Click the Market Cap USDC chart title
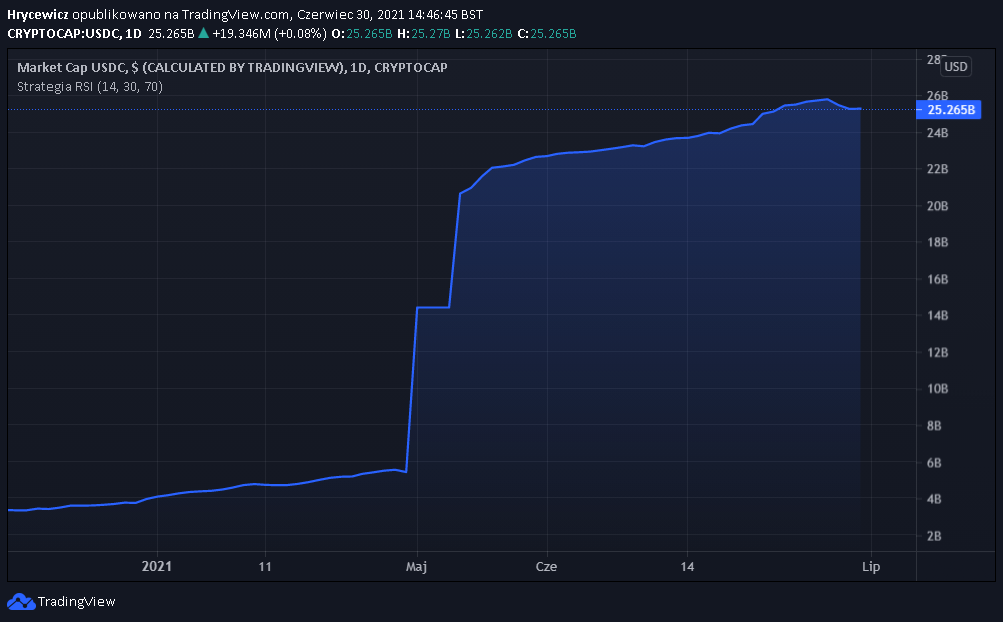Screen dimensions: 1003x622 (232, 67)
